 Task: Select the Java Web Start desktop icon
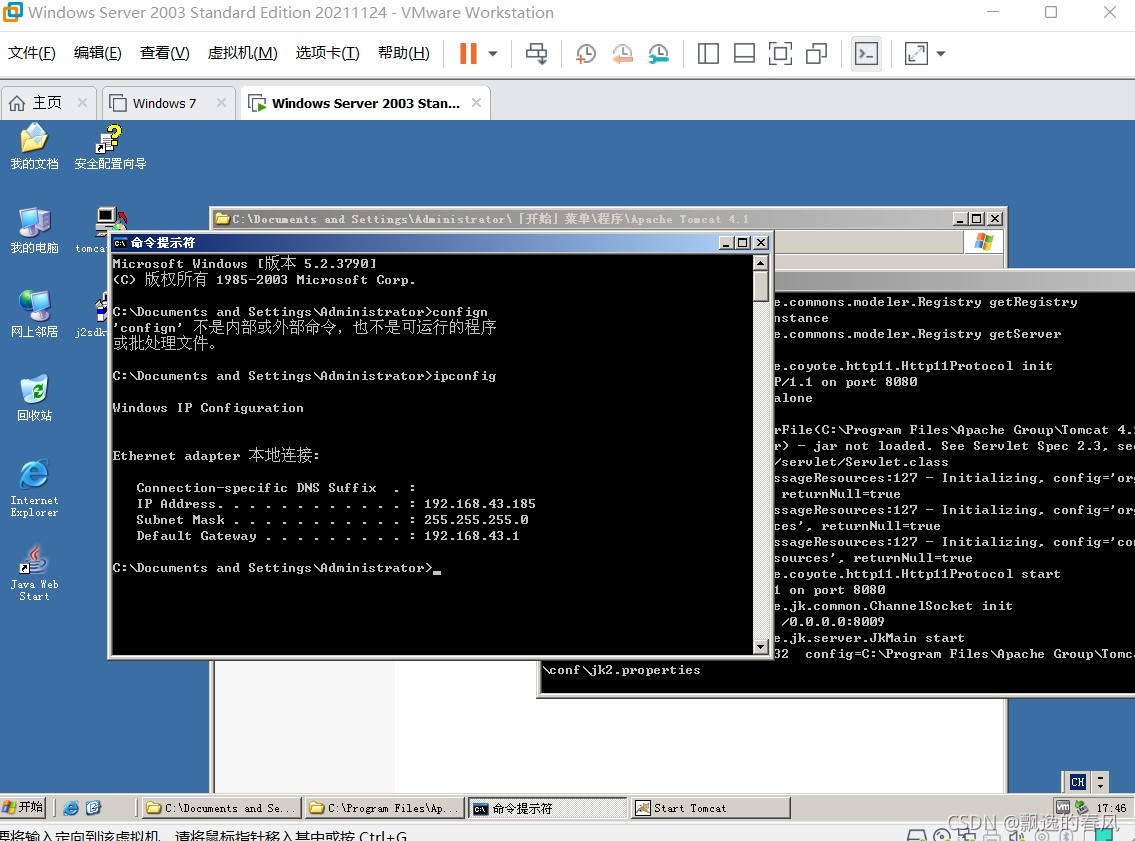34,572
